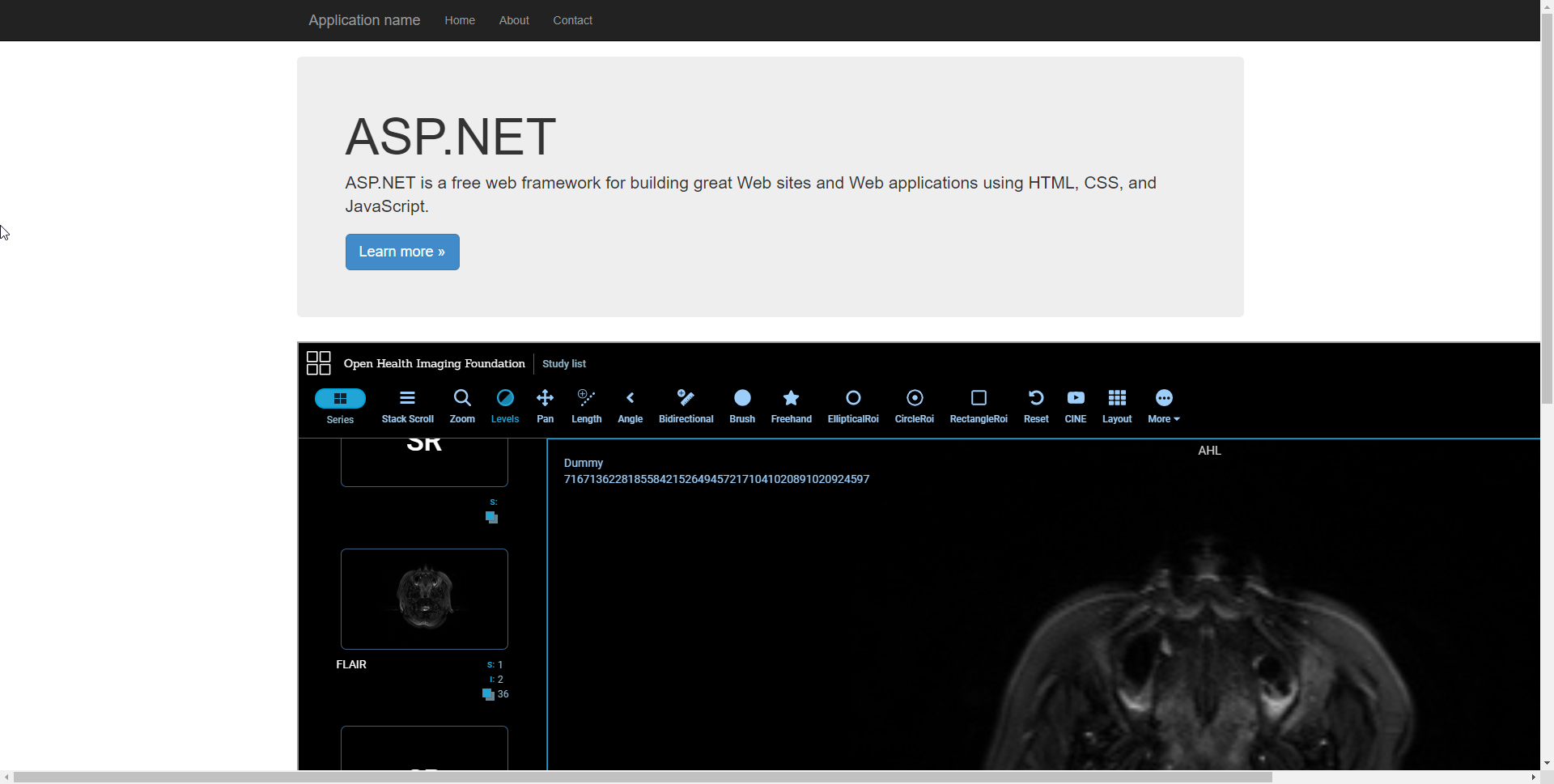The height and width of the screenshot is (784, 1554).
Task: Select the Bidirectional measurement tool
Action: 686,405
